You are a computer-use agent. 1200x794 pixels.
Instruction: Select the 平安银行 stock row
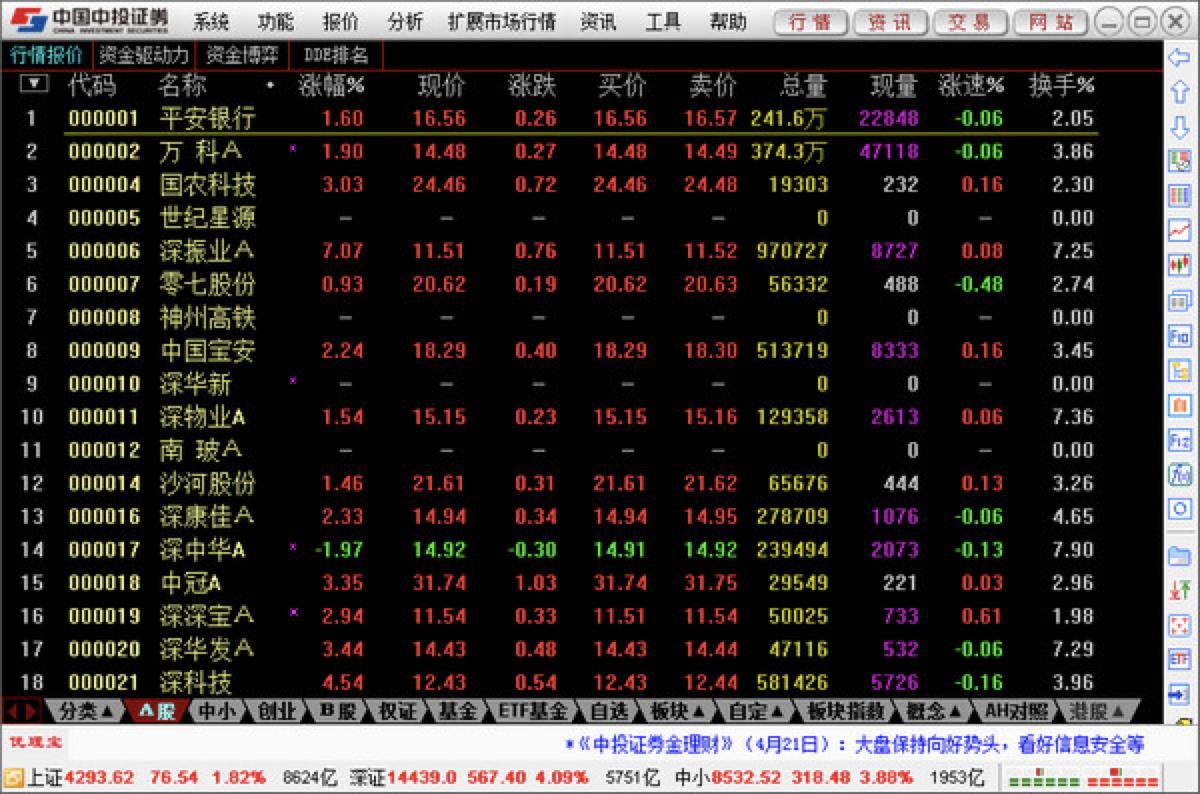click(581, 118)
